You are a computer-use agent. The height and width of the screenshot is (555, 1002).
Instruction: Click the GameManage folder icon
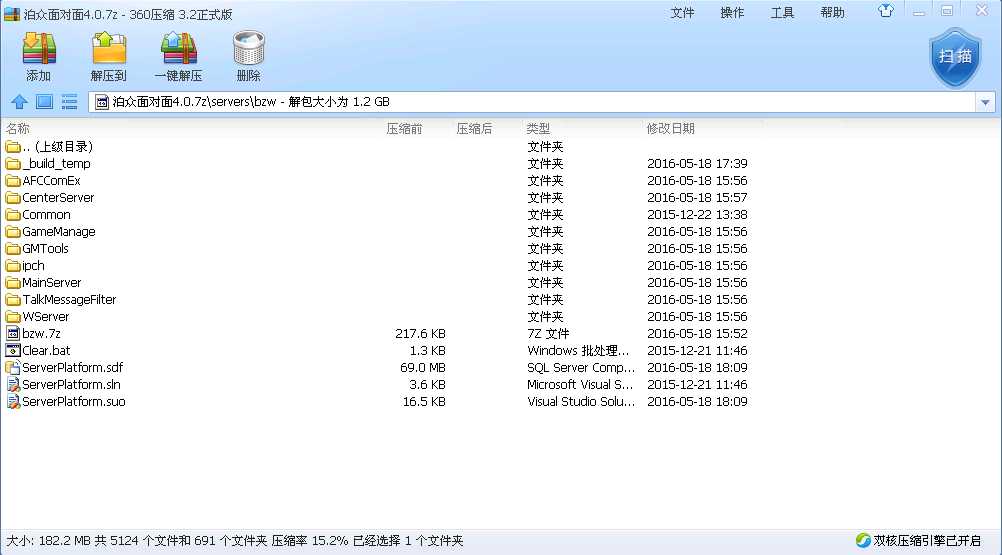click(x=13, y=231)
